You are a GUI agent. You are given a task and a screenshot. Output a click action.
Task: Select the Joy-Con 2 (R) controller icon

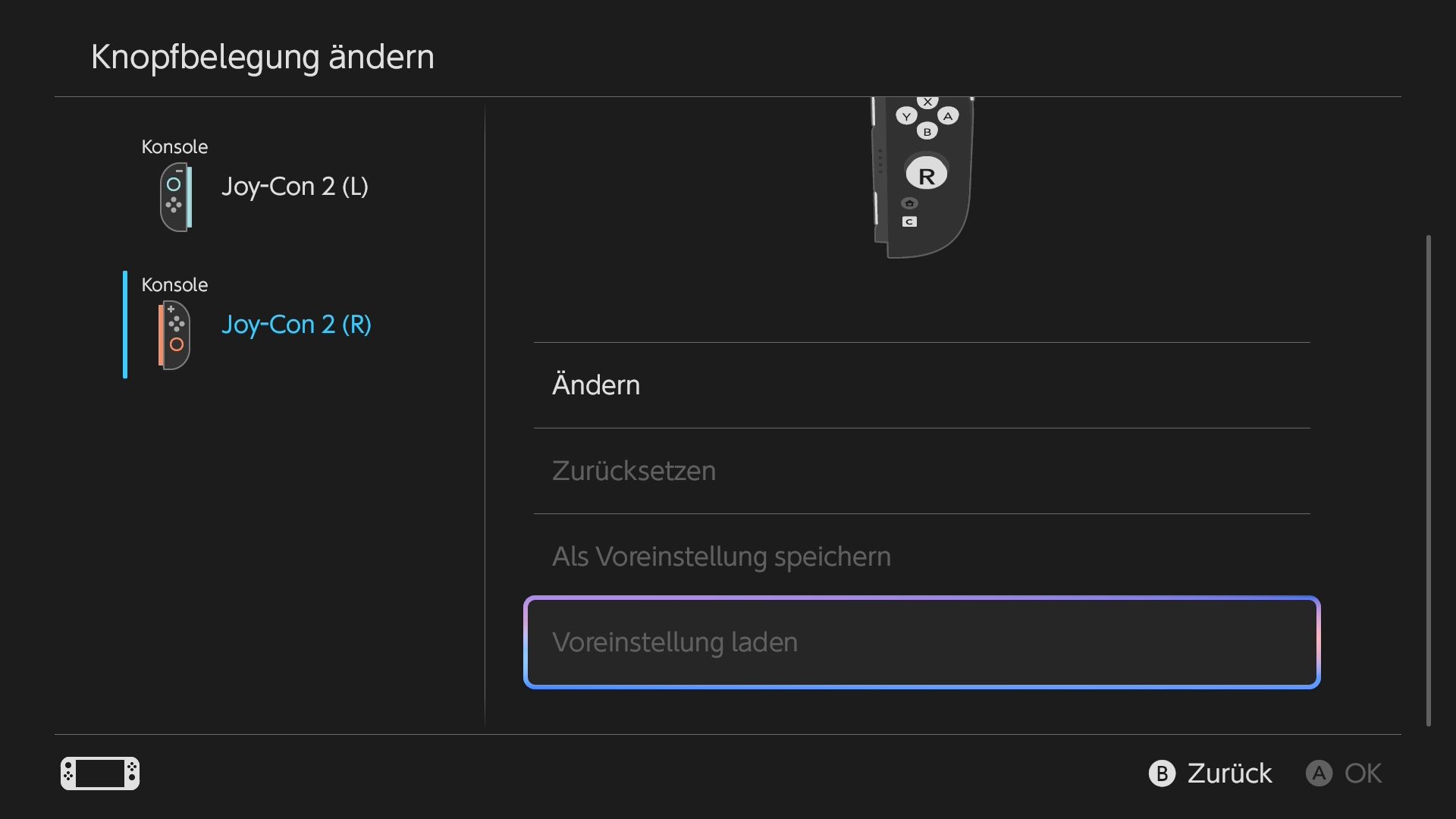coord(174,335)
